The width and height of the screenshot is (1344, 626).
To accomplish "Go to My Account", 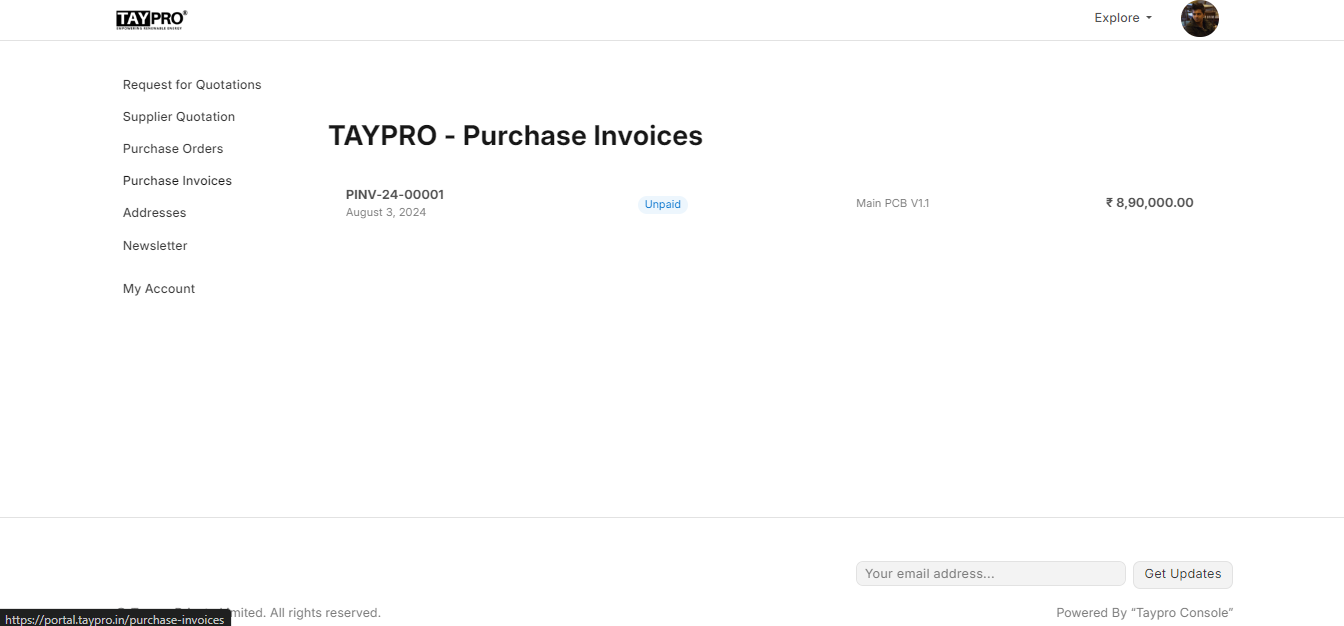I will coord(158,288).
